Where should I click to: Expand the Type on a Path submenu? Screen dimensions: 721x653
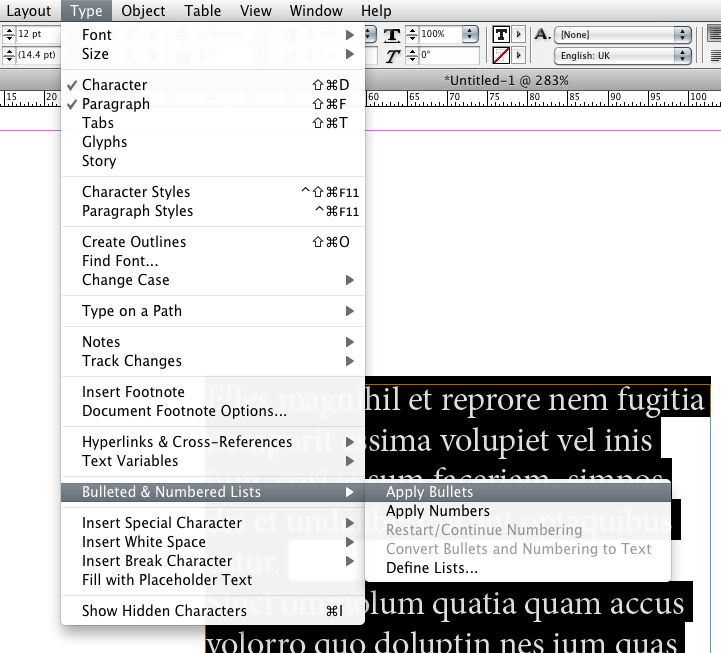pos(213,311)
